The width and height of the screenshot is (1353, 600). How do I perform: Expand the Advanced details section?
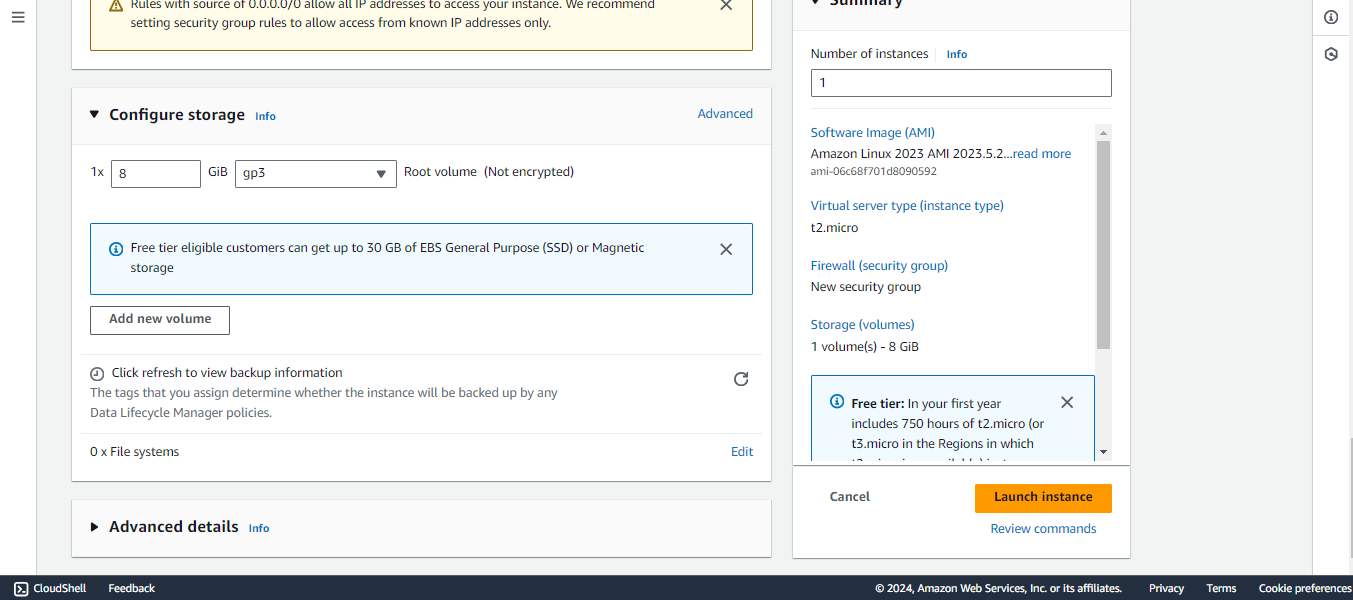point(93,527)
